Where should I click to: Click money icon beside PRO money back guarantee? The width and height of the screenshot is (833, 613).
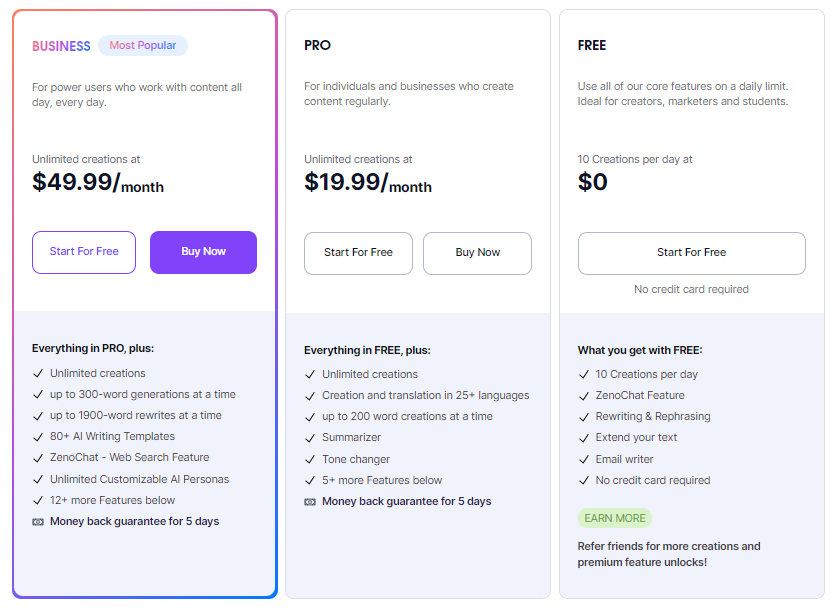[310, 502]
